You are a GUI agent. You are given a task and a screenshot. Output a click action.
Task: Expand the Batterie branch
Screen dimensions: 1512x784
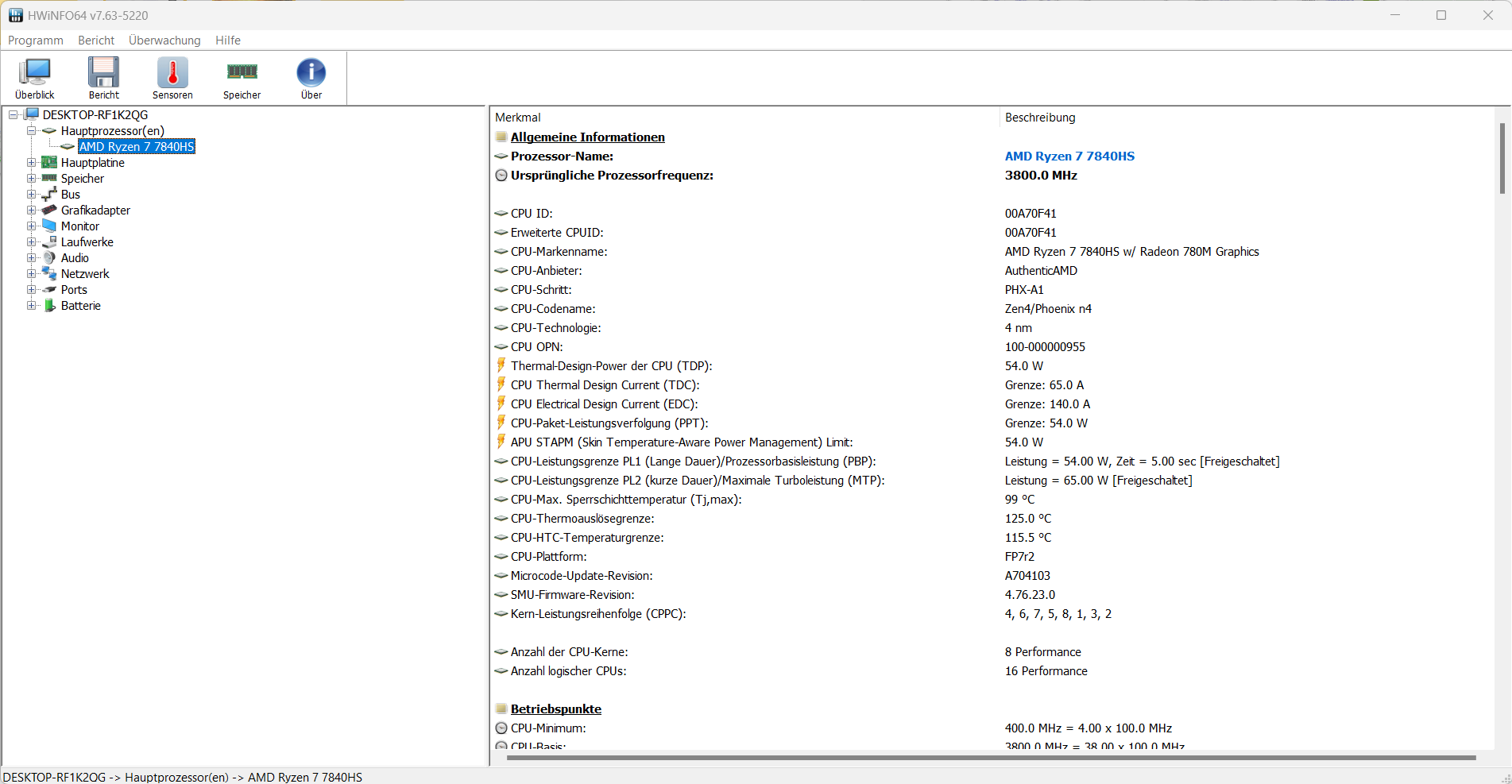31,305
